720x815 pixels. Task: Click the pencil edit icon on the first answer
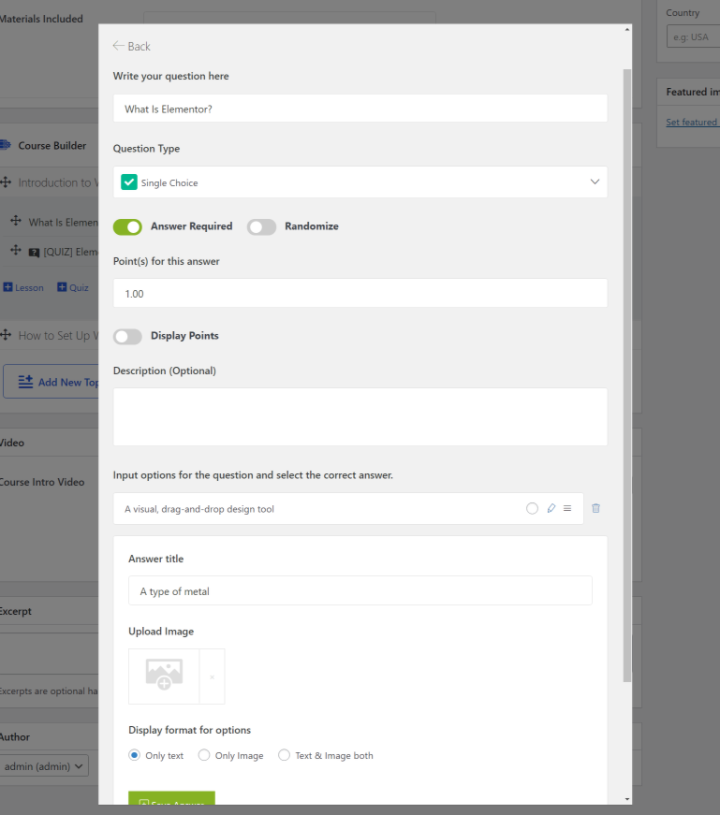(551, 508)
